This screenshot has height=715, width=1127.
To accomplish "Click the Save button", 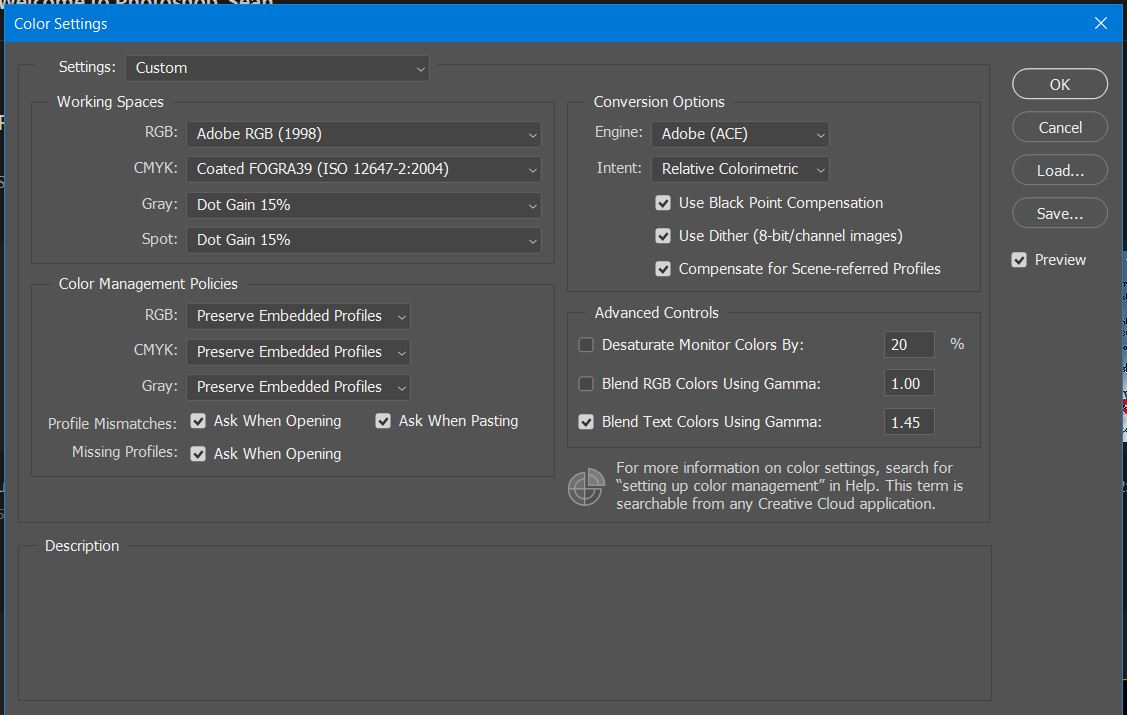I will tap(1059, 212).
